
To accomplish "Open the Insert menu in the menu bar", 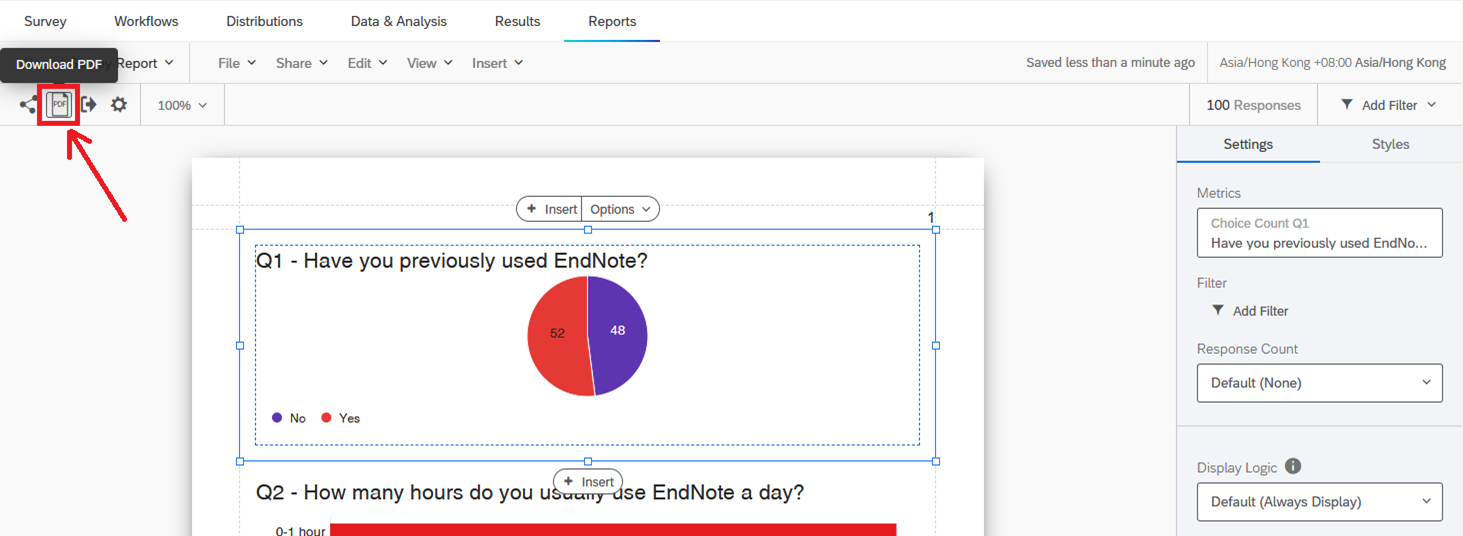I will (x=497, y=63).
